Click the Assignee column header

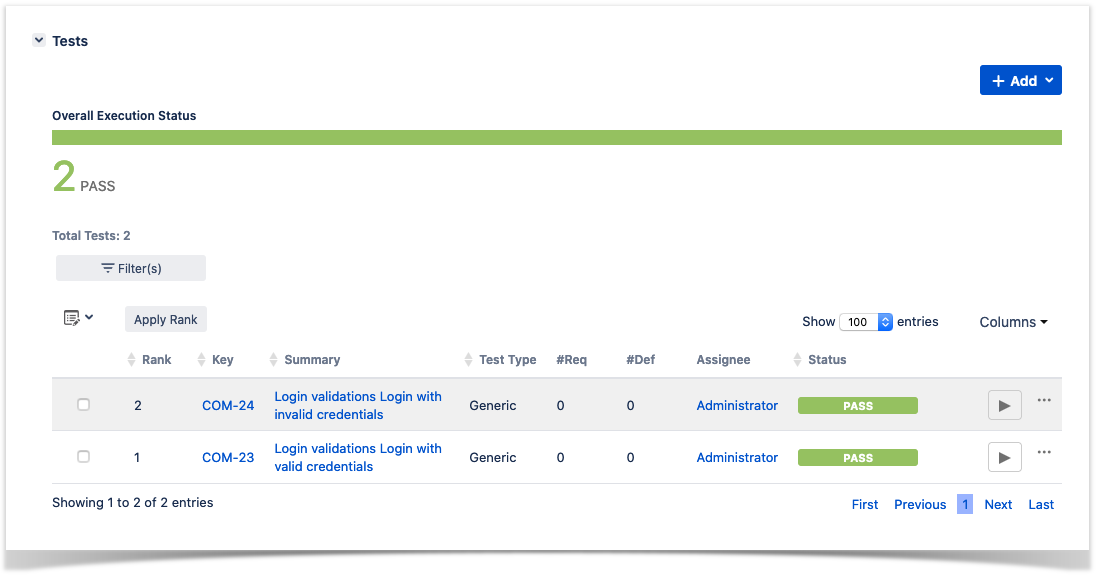(723, 360)
